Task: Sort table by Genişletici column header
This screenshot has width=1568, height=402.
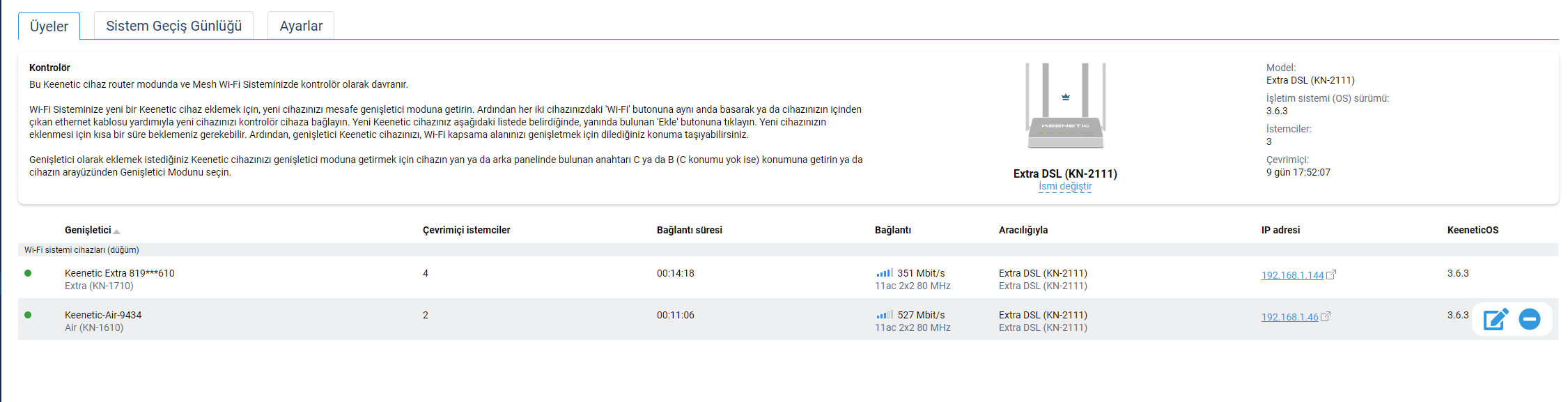Action: (88, 230)
